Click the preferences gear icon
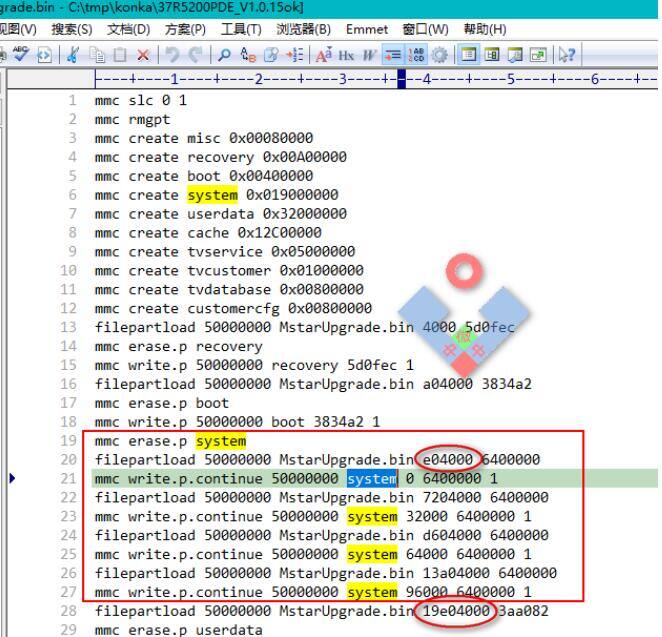 coord(437,54)
